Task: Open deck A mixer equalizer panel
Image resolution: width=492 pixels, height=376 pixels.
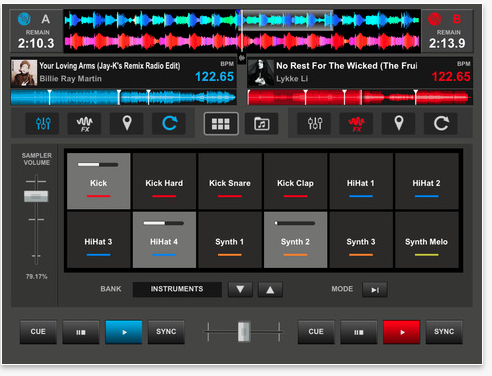Action: [43, 124]
